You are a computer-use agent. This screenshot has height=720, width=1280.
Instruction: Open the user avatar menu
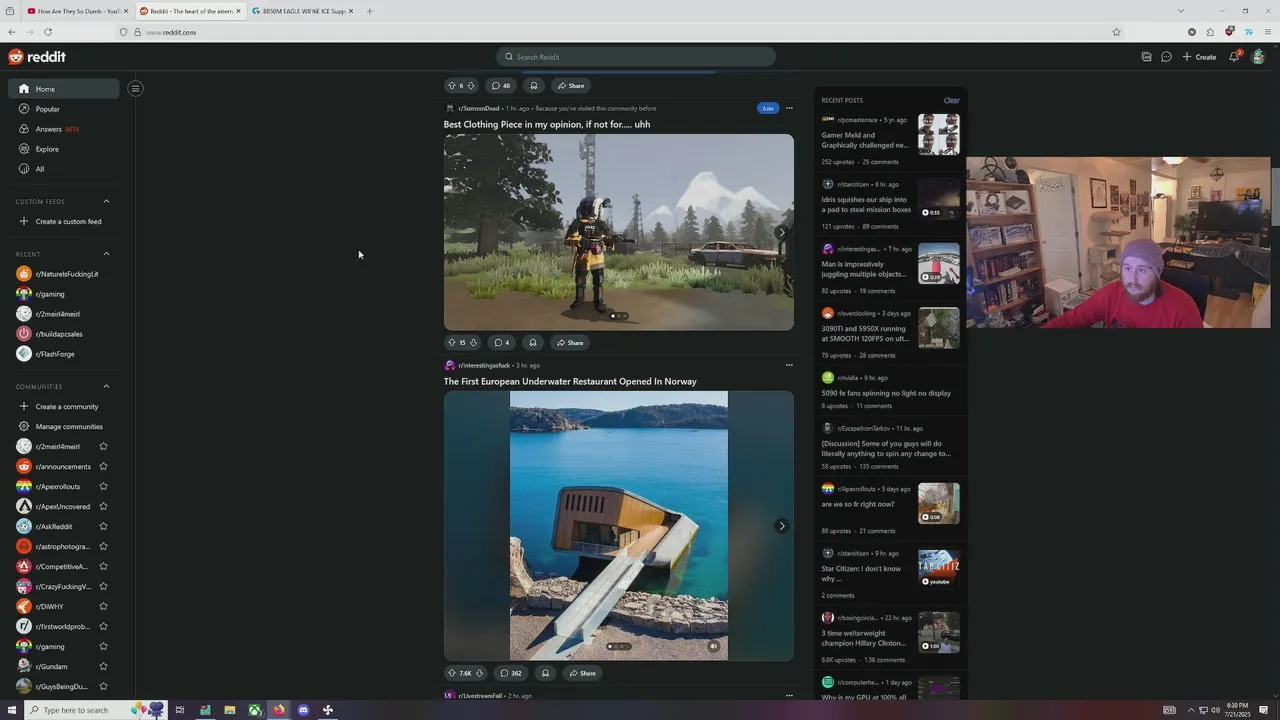click(1258, 57)
